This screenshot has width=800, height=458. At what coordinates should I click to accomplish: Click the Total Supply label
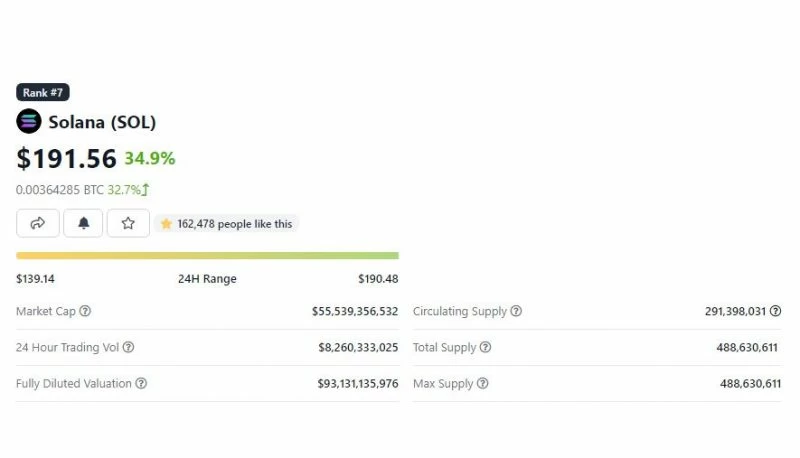[444, 347]
